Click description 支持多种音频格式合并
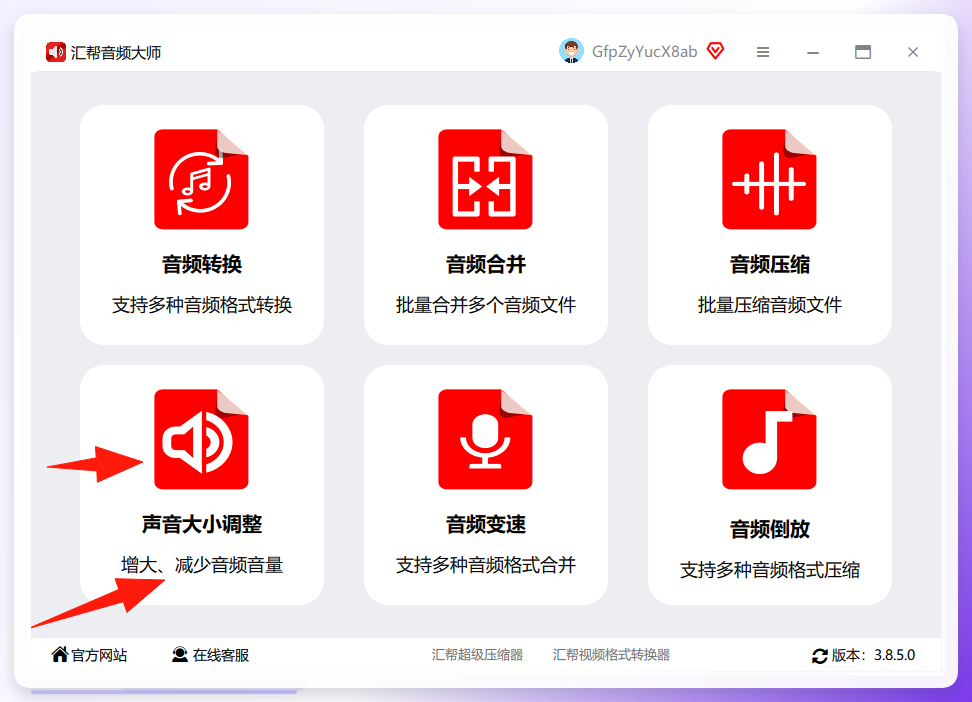This screenshot has height=702, width=972. [x=485, y=565]
